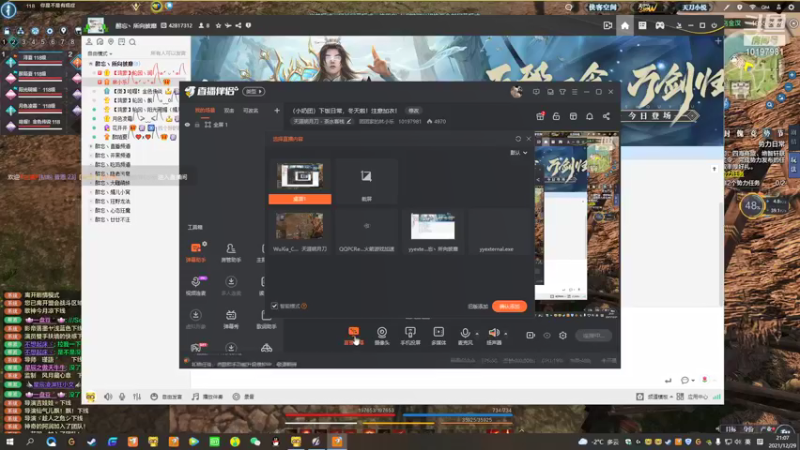Click the notification bell in live companion
This screenshot has width=800, height=450.
tap(589, 116)
